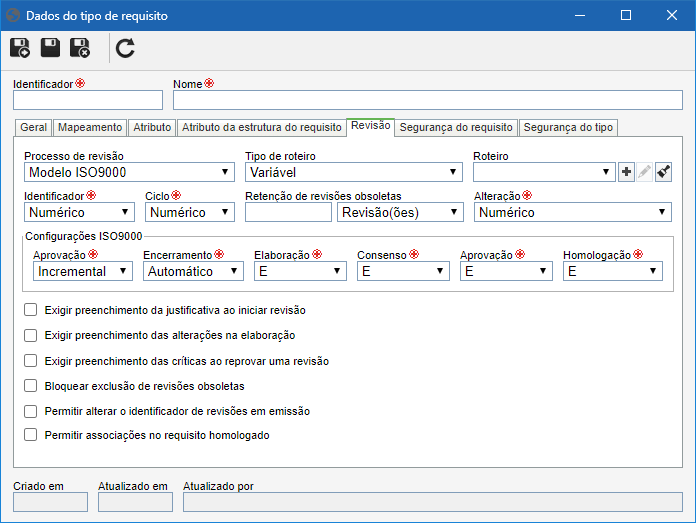Check Exigir preenchimento das alterações na elaboração
The height and width of the screenshot is (523, 696).
pos(31,335)
